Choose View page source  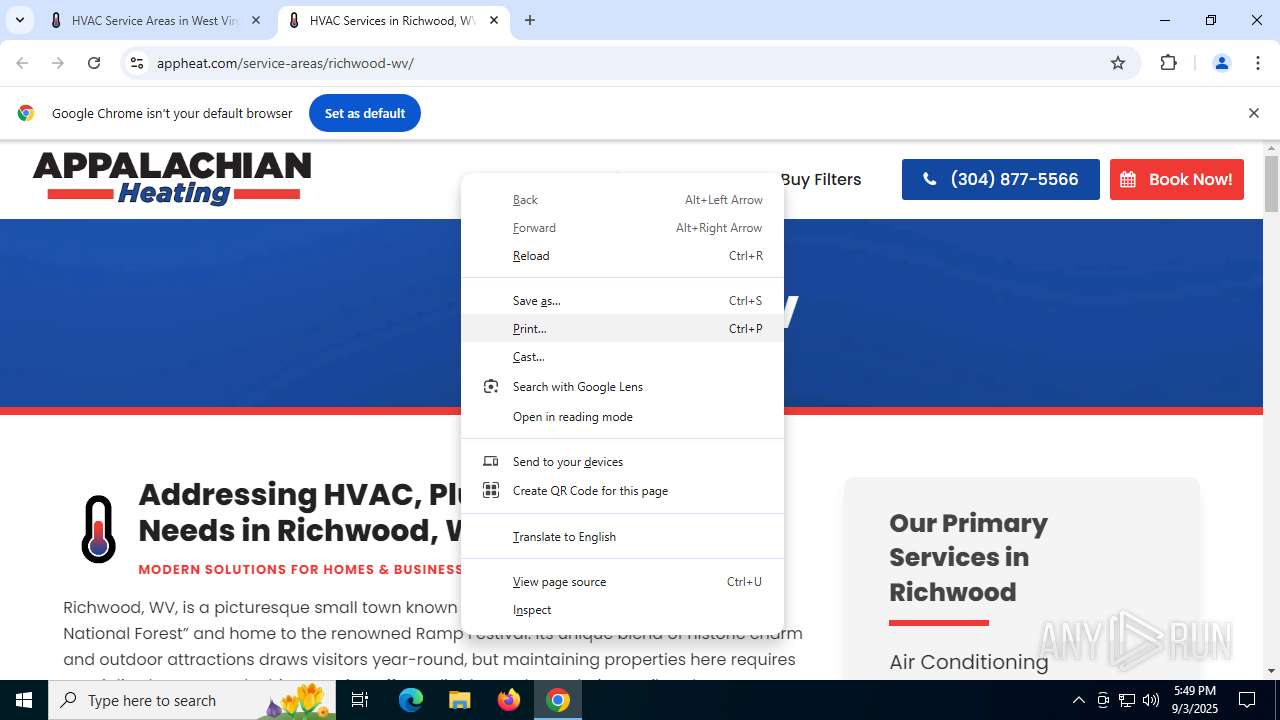click(x=622, y=581)
